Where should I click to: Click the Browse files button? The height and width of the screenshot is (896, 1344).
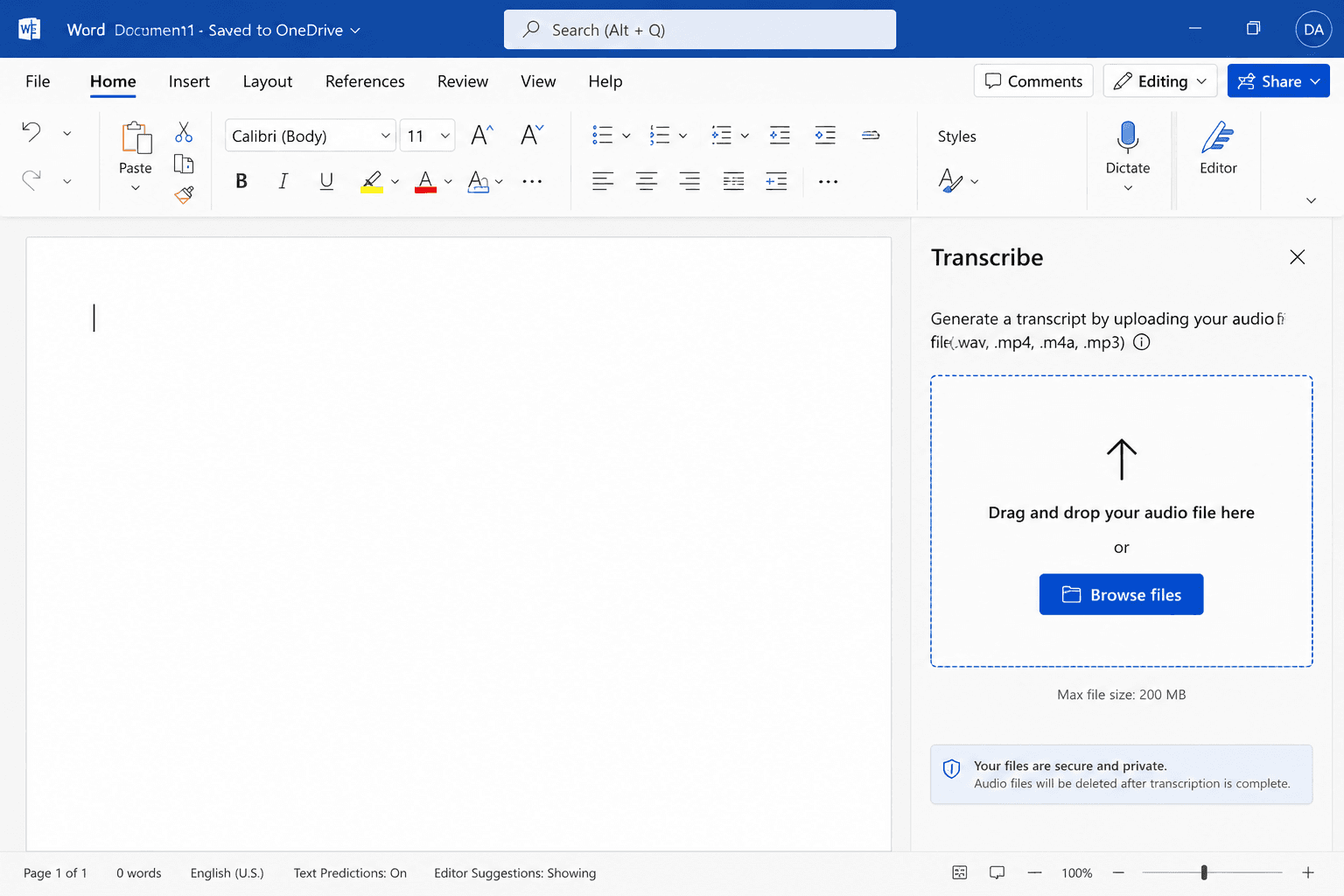1121,595
